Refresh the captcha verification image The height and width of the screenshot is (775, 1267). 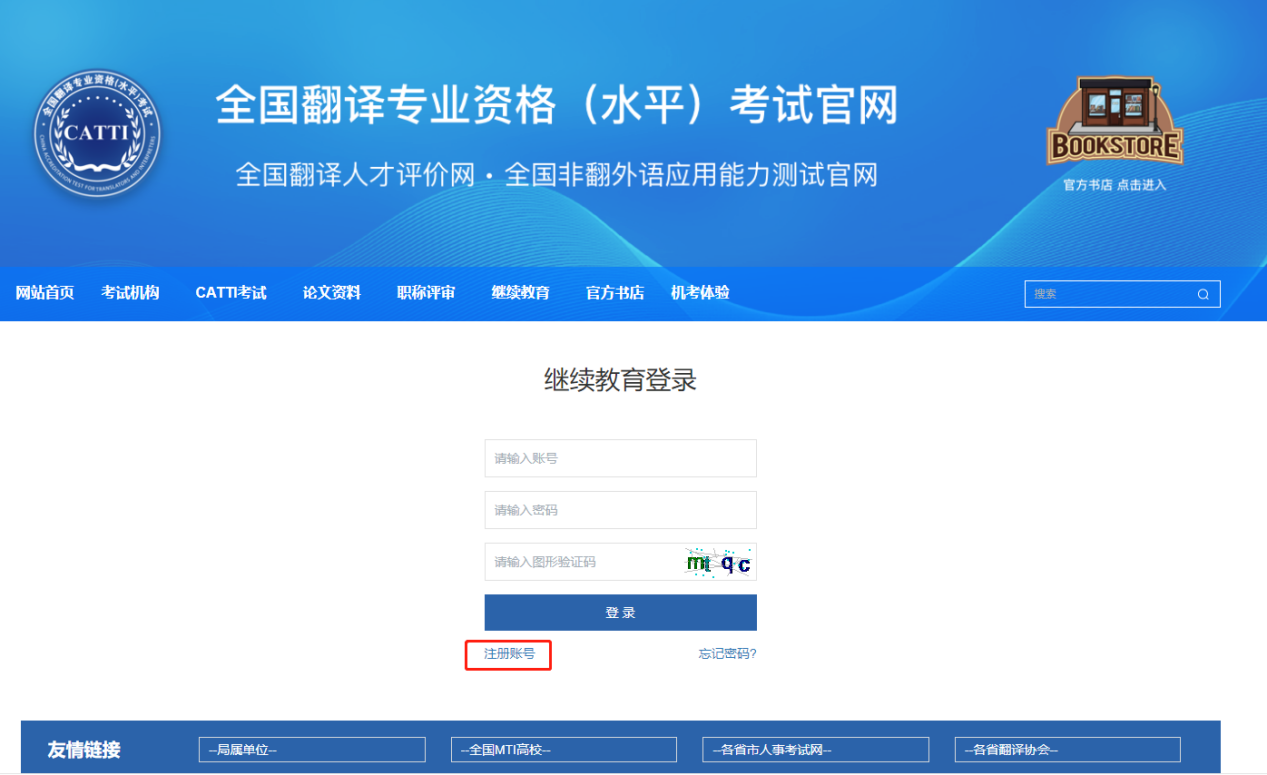tap(719, 563)
